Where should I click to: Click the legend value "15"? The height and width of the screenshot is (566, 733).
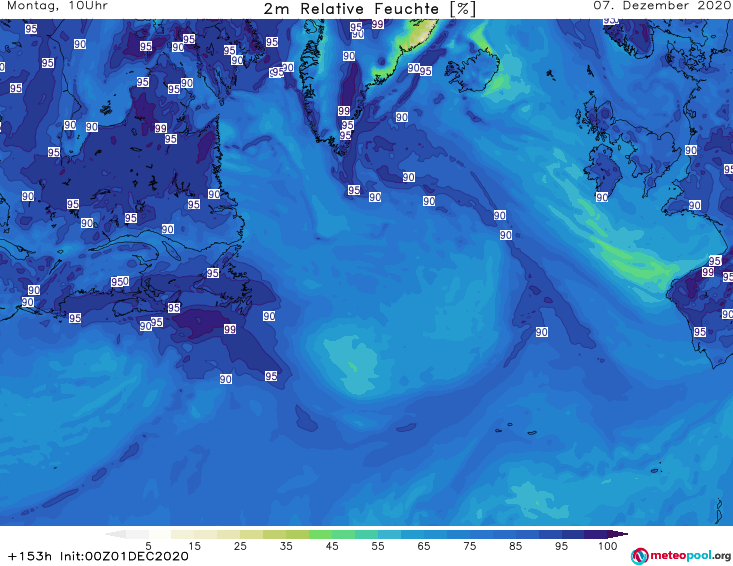tap(194, 546)
